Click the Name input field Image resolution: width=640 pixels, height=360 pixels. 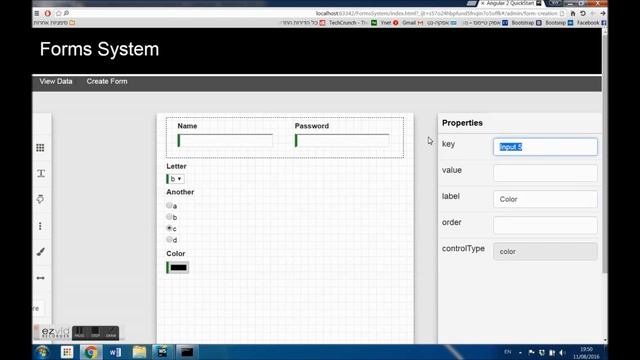click(x=225, y=140)
